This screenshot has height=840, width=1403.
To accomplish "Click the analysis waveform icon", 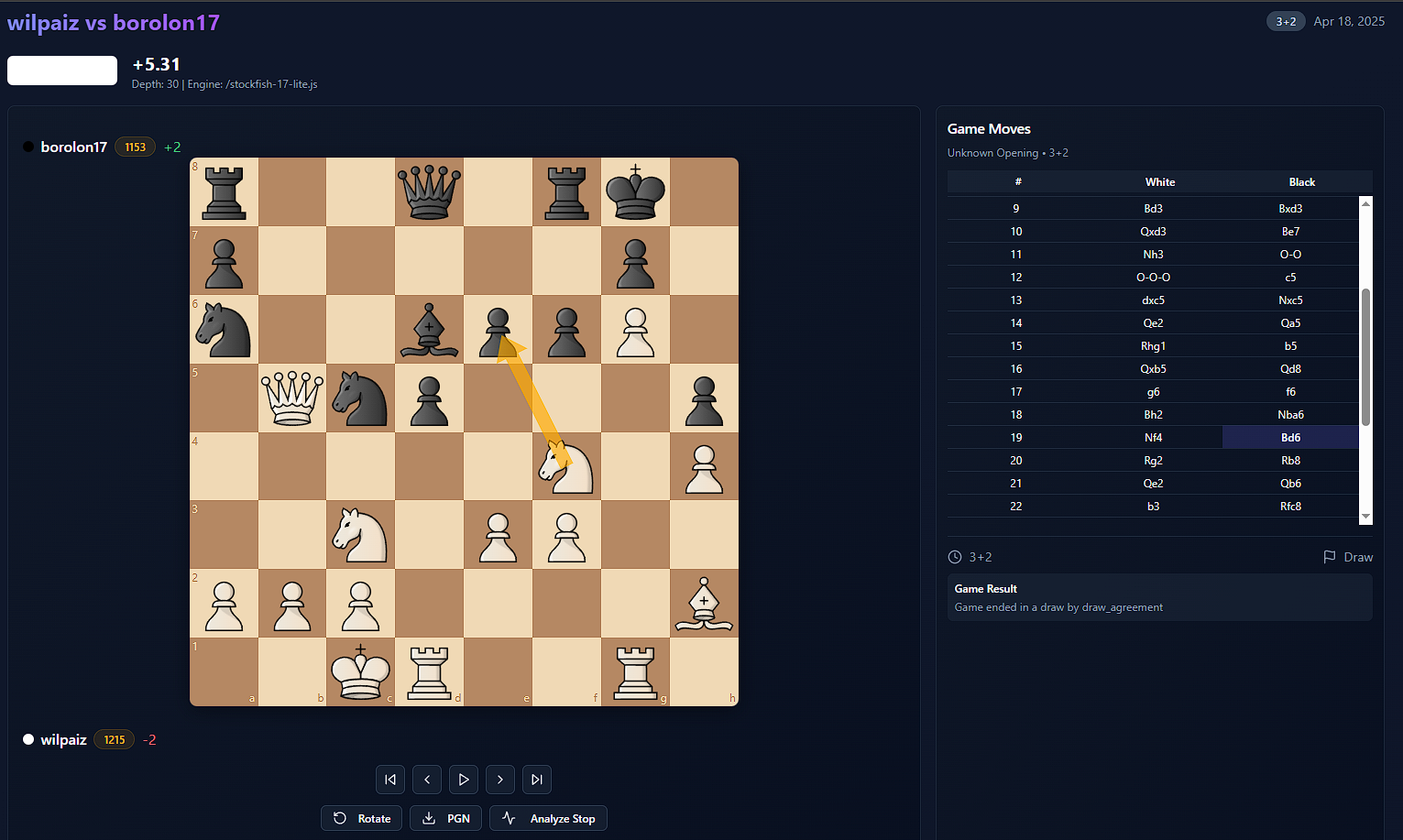I will [x=509, y=818].
